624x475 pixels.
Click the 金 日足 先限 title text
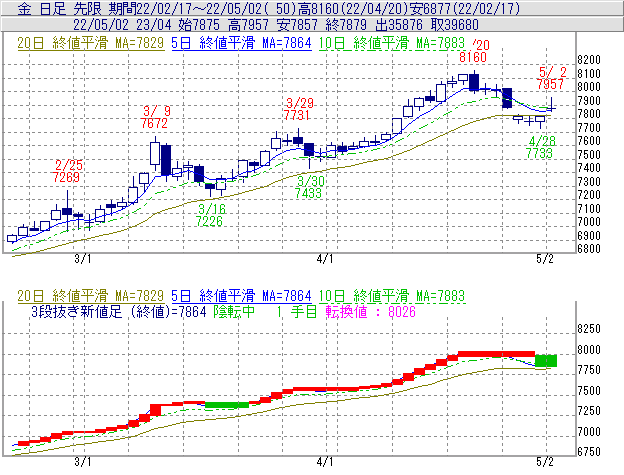coord(59,9)
